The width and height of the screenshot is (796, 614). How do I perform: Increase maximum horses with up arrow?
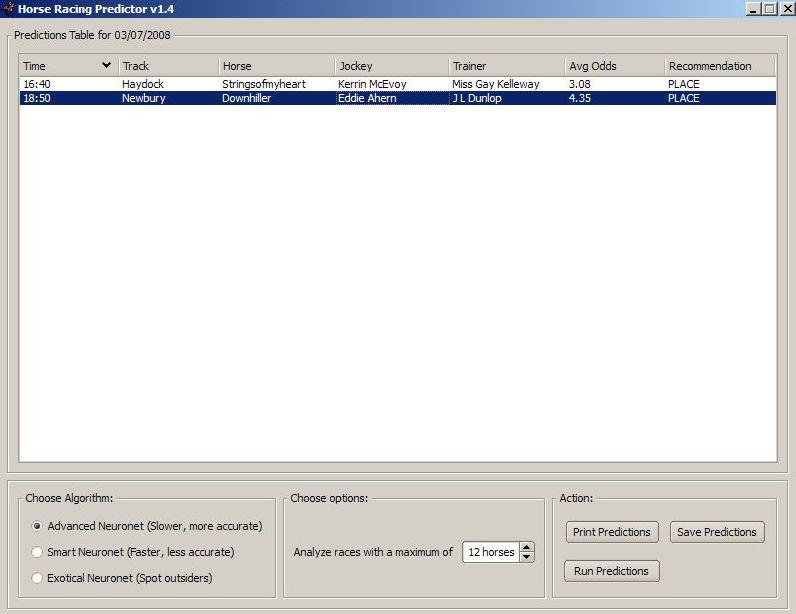527,547
